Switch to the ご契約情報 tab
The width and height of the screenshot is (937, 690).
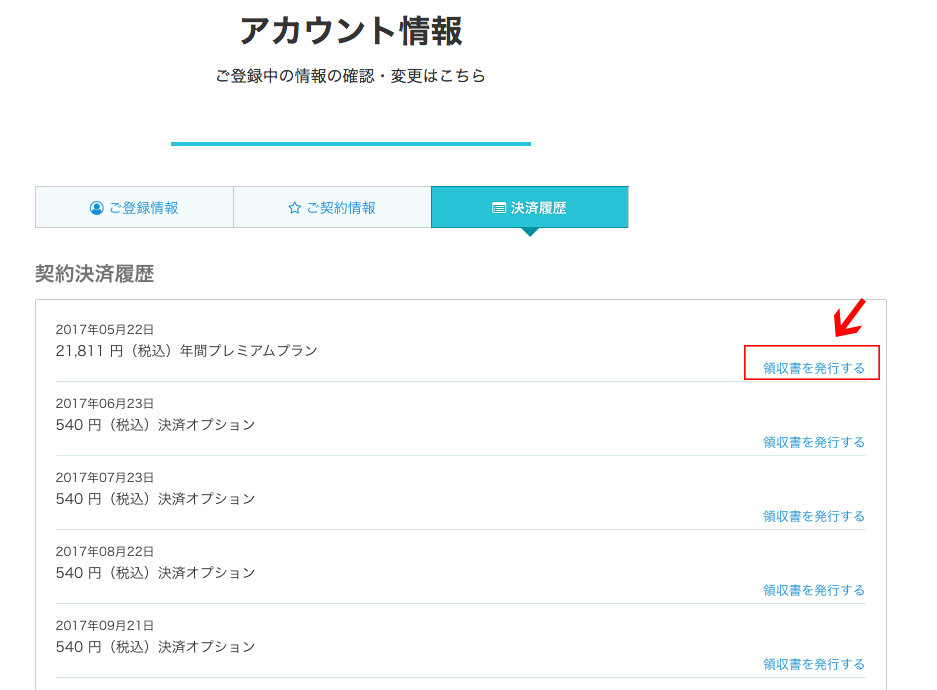332,207
